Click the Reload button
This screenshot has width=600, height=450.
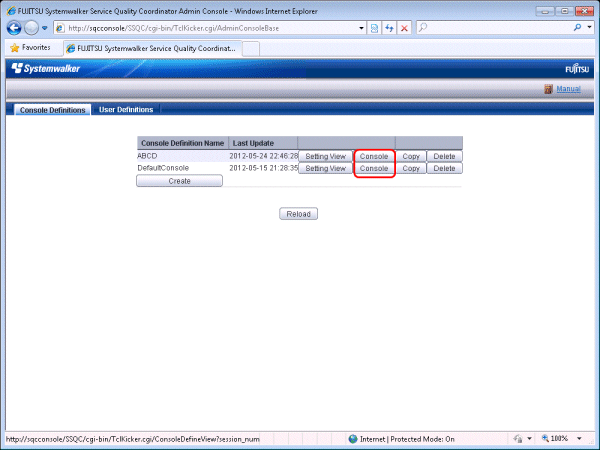298,214
